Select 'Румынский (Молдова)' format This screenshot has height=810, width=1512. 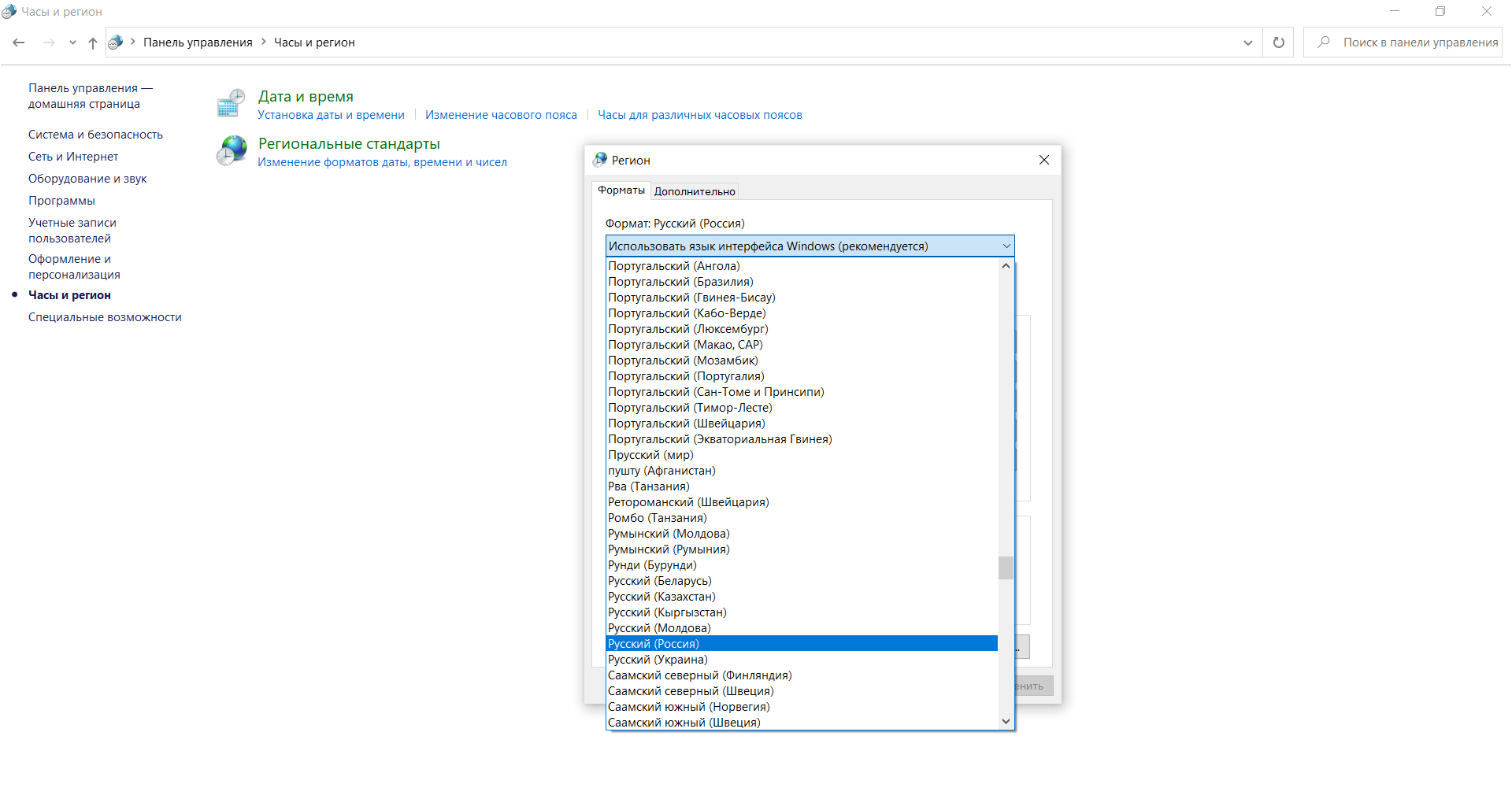tap(802, 534)
